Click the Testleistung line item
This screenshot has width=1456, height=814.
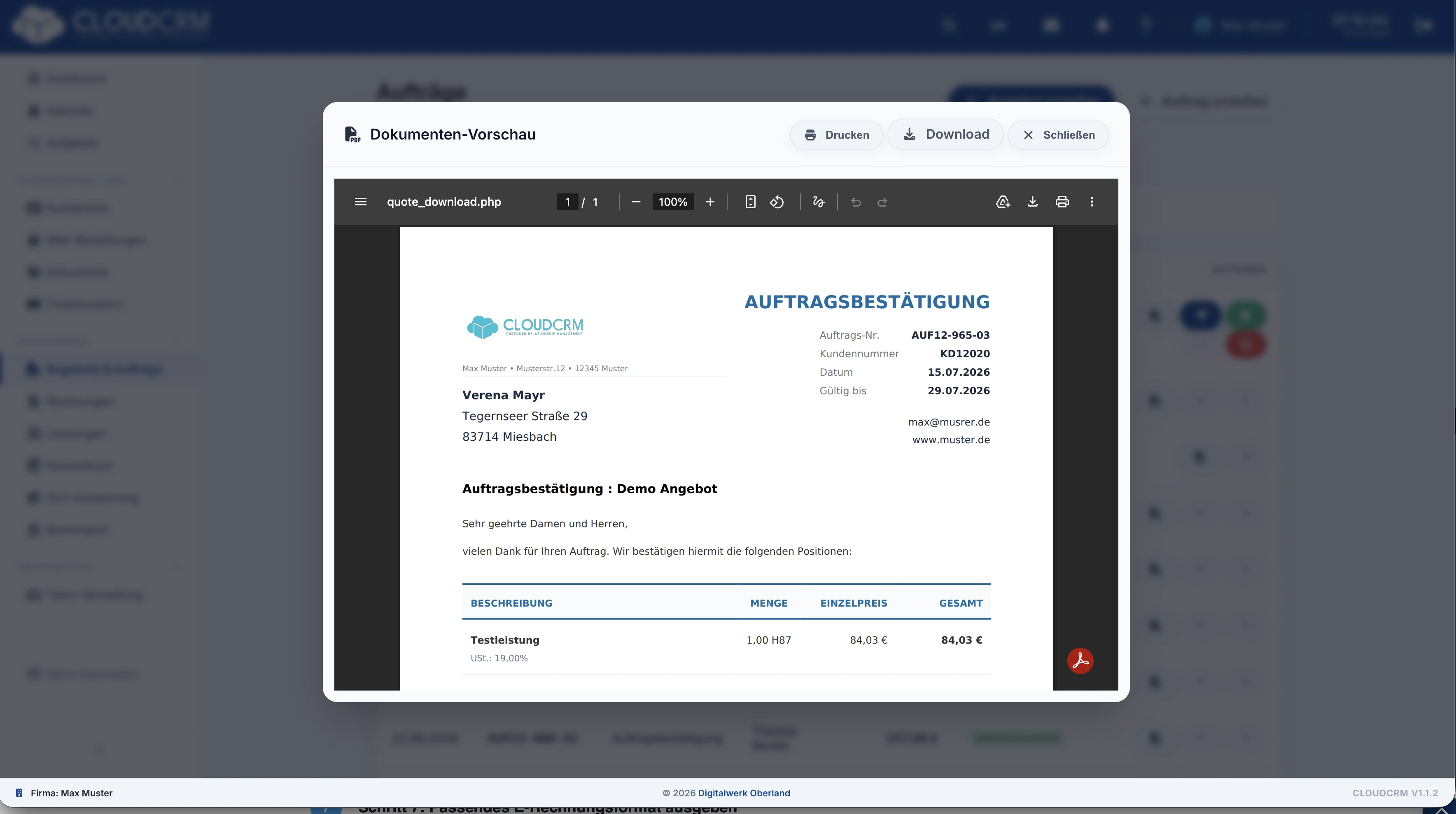pyautogui.click(x=505, y=640)
